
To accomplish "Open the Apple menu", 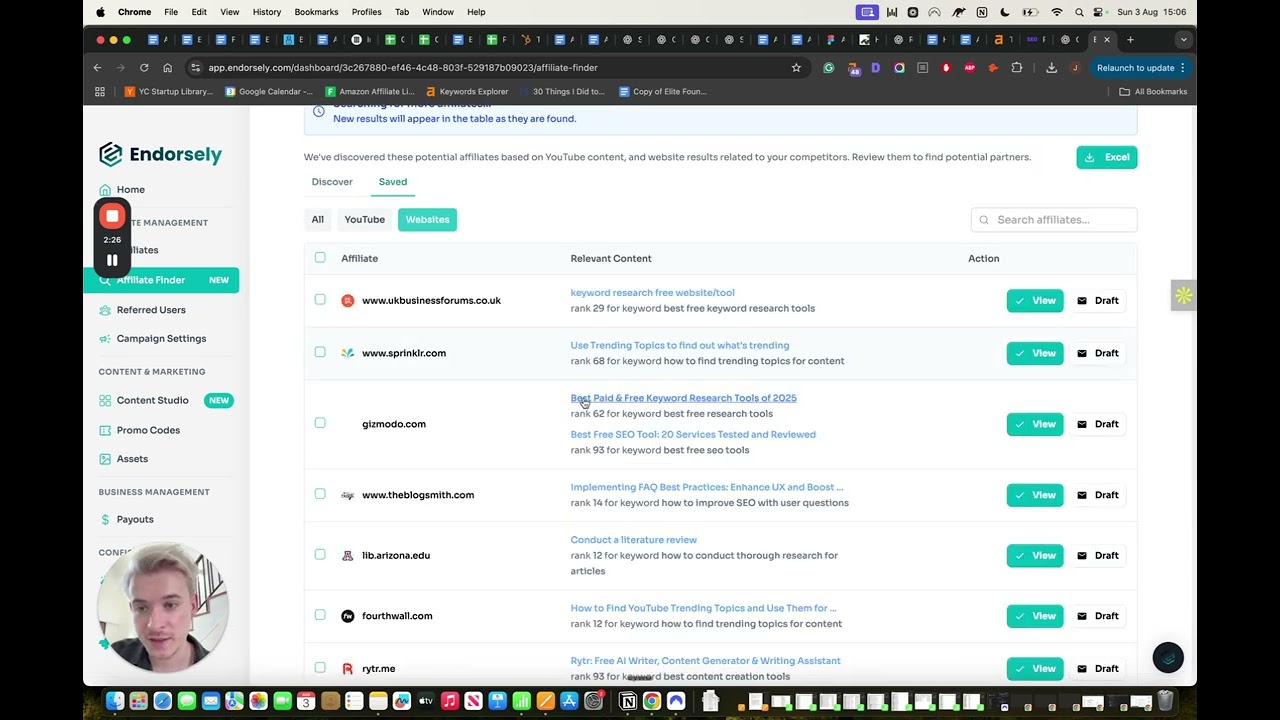I will [100, 12].
